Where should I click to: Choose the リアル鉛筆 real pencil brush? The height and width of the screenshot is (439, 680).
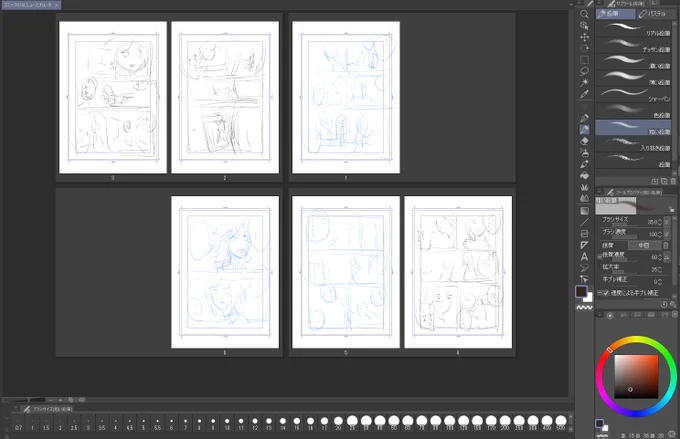click(633, 30)
